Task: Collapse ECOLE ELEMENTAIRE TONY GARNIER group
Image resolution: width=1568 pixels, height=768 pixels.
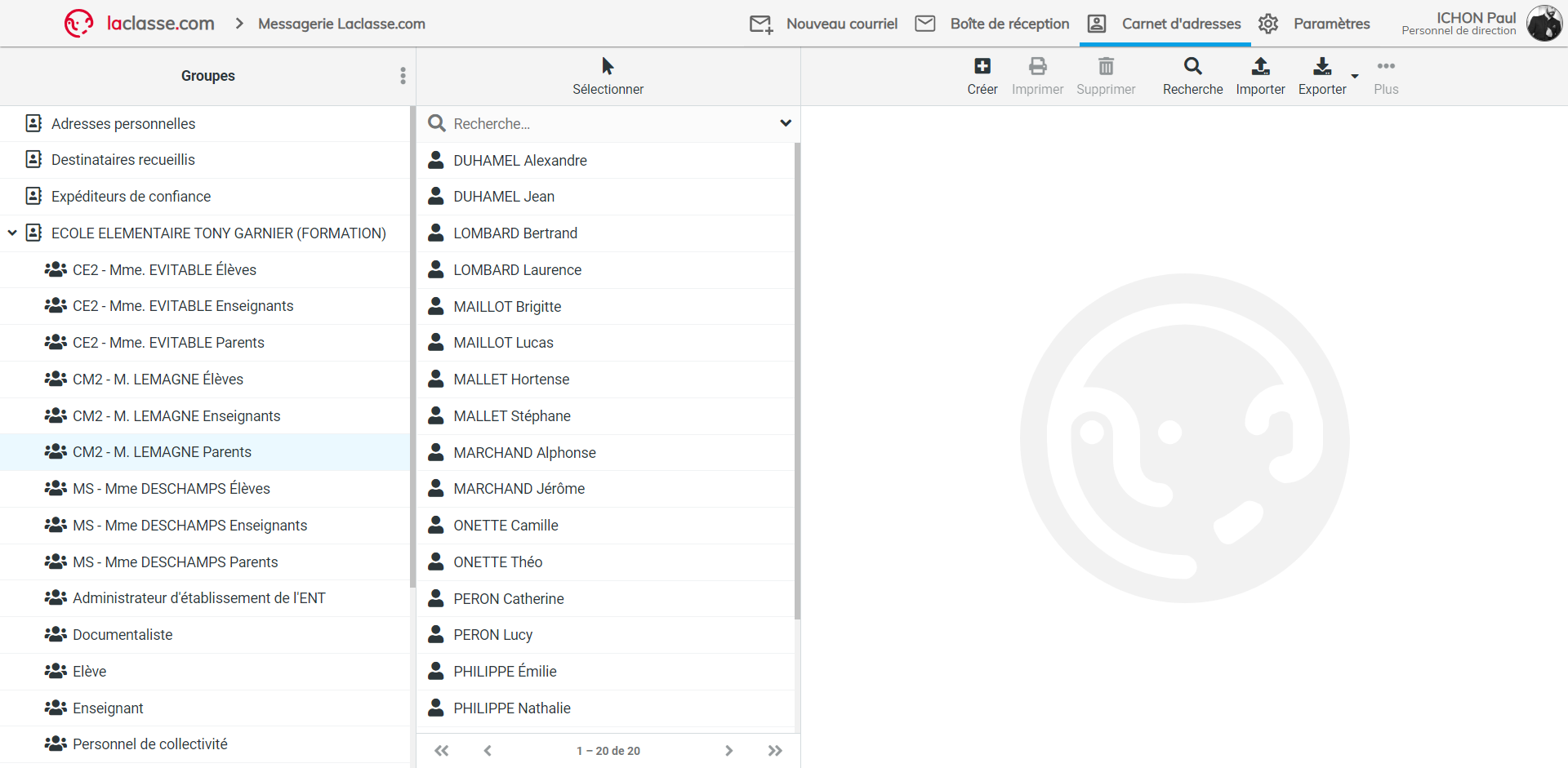Action: click(x=12, y=233)
